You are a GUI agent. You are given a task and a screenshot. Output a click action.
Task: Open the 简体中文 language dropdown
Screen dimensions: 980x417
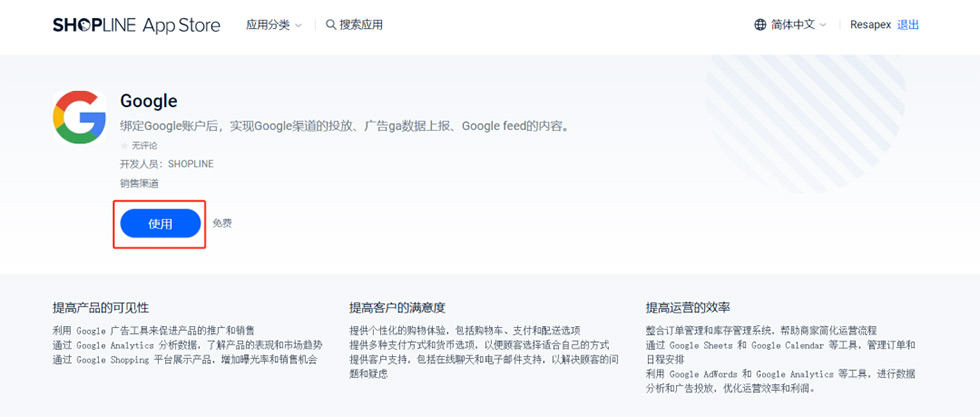[792, 25]
